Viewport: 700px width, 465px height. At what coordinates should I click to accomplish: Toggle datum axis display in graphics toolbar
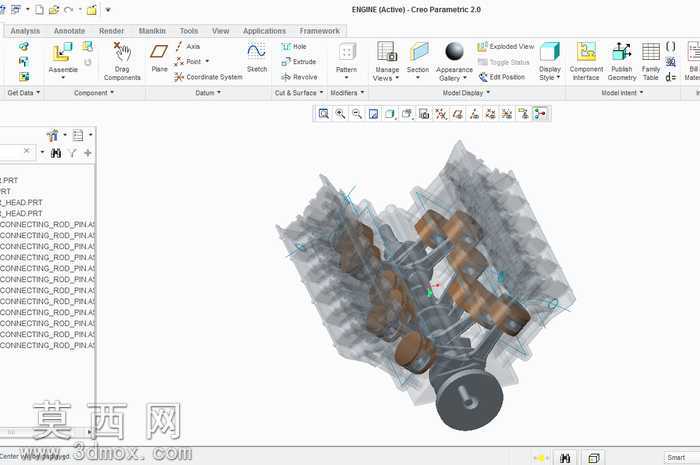tap(474, 114)
